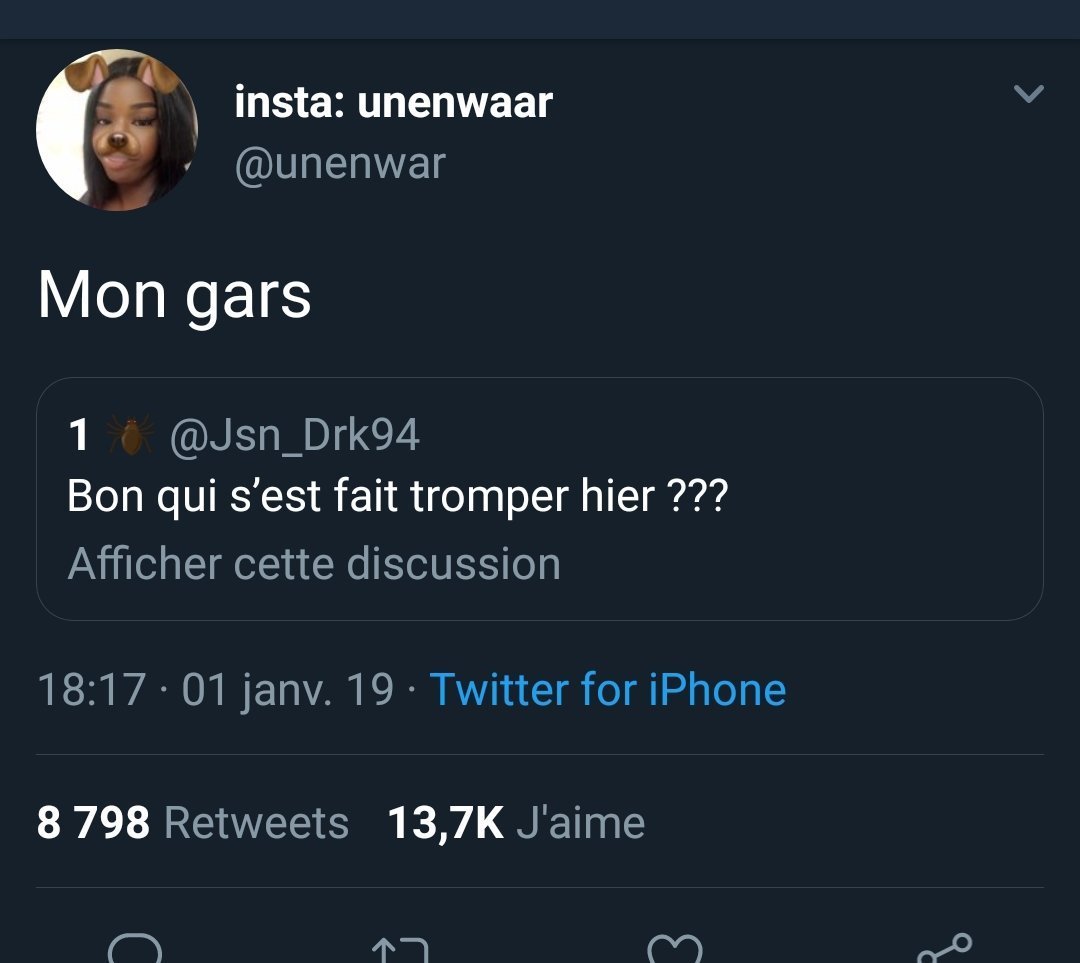Like the tweet with the heart icon

click(x=674, y=948)
